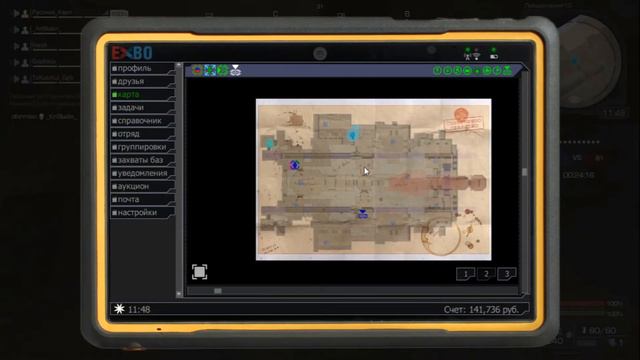Open the захваты баз section
640x360 pixels.
point(142,160)
